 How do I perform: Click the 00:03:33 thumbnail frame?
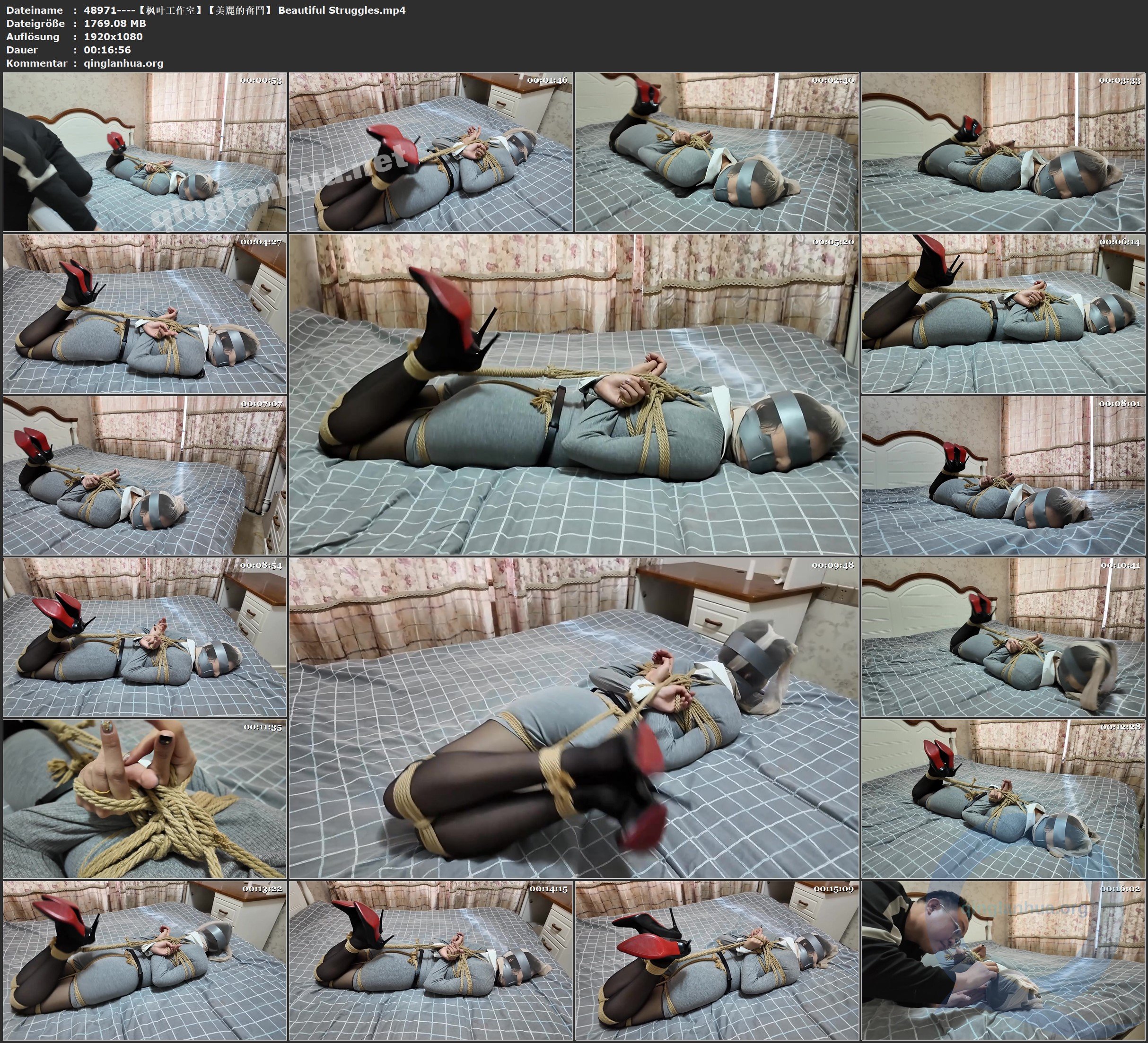coord(1003,151)
